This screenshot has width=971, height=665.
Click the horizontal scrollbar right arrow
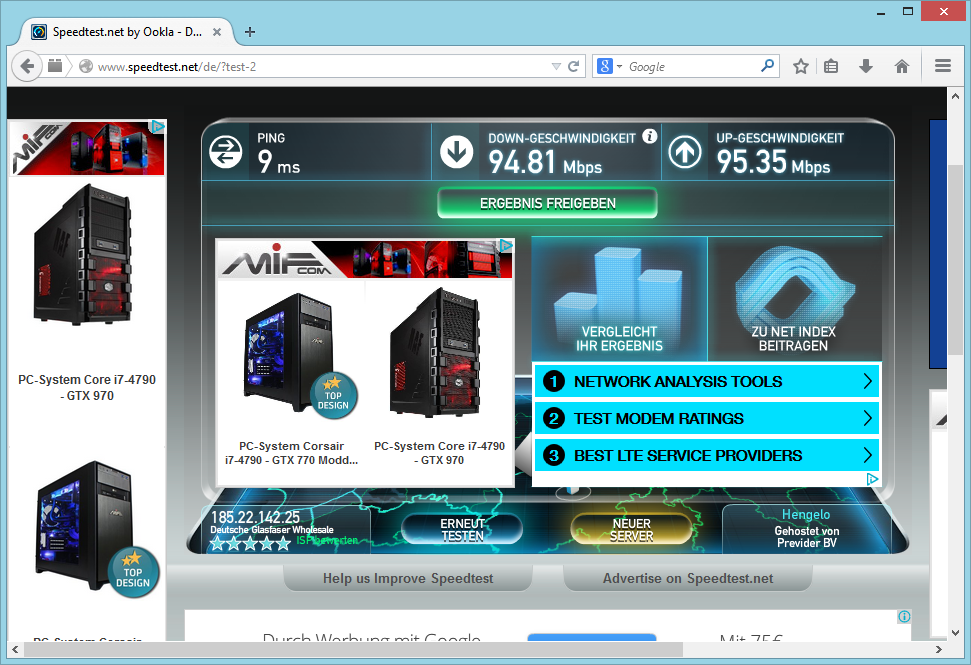tap(939, 650)
